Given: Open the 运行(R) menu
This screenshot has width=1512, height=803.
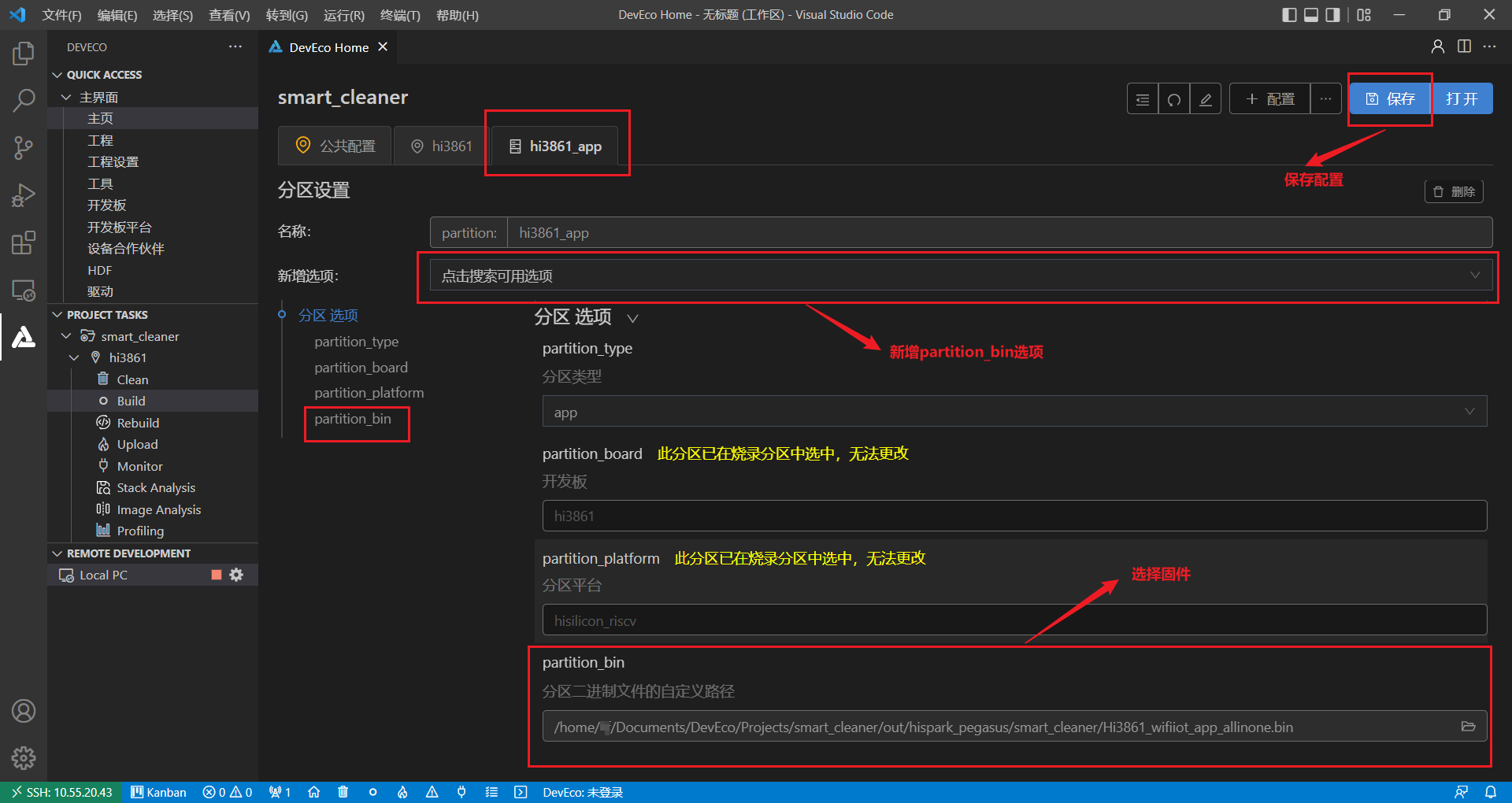Looking at the screenshot, I should 344,15.
